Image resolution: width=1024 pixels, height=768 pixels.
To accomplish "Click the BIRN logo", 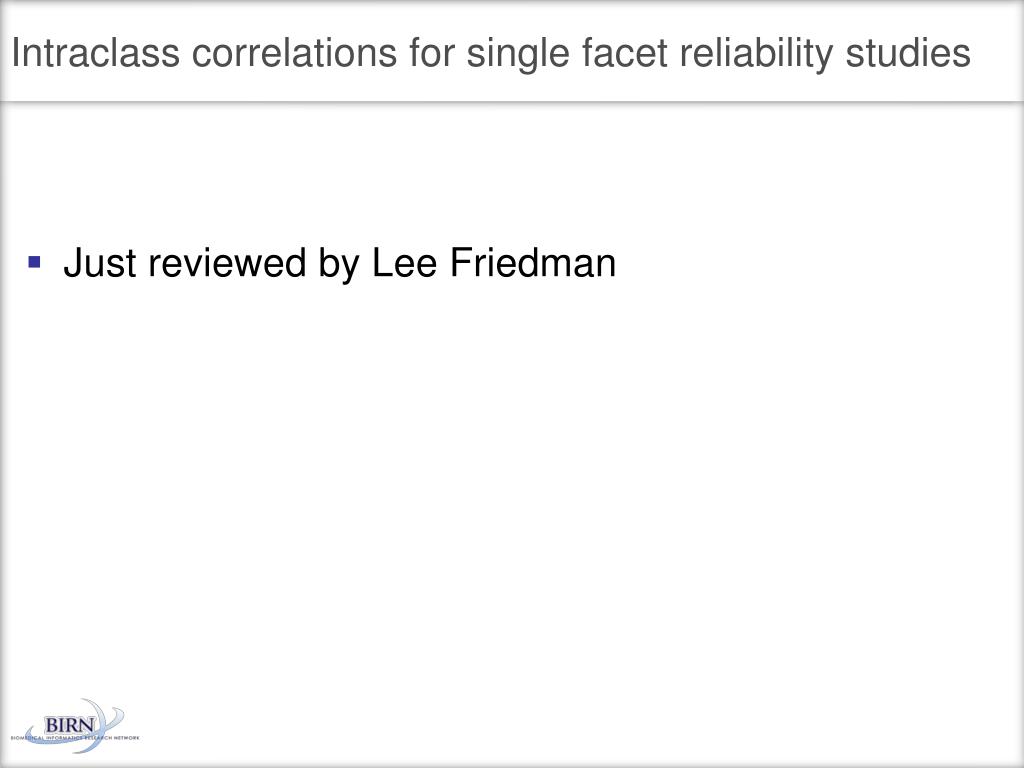I will (x=74, y=726).
